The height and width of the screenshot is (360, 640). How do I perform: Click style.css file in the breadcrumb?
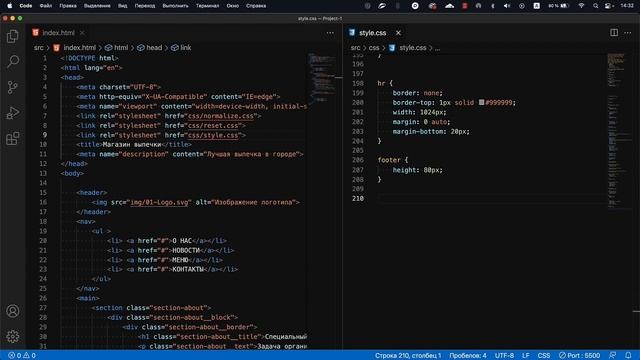tap(413, 48)
